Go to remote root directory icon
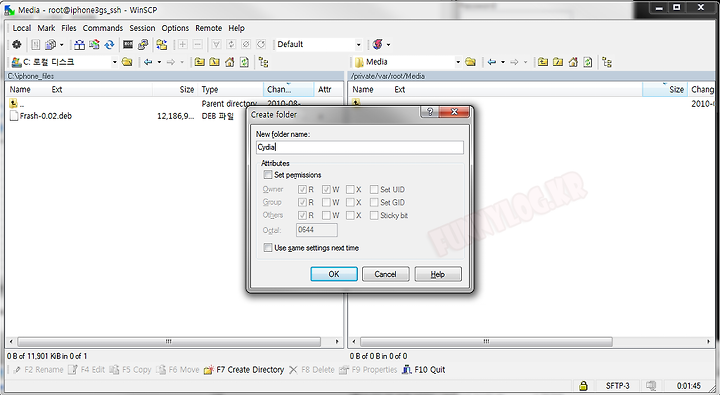 tap(558, 62)
